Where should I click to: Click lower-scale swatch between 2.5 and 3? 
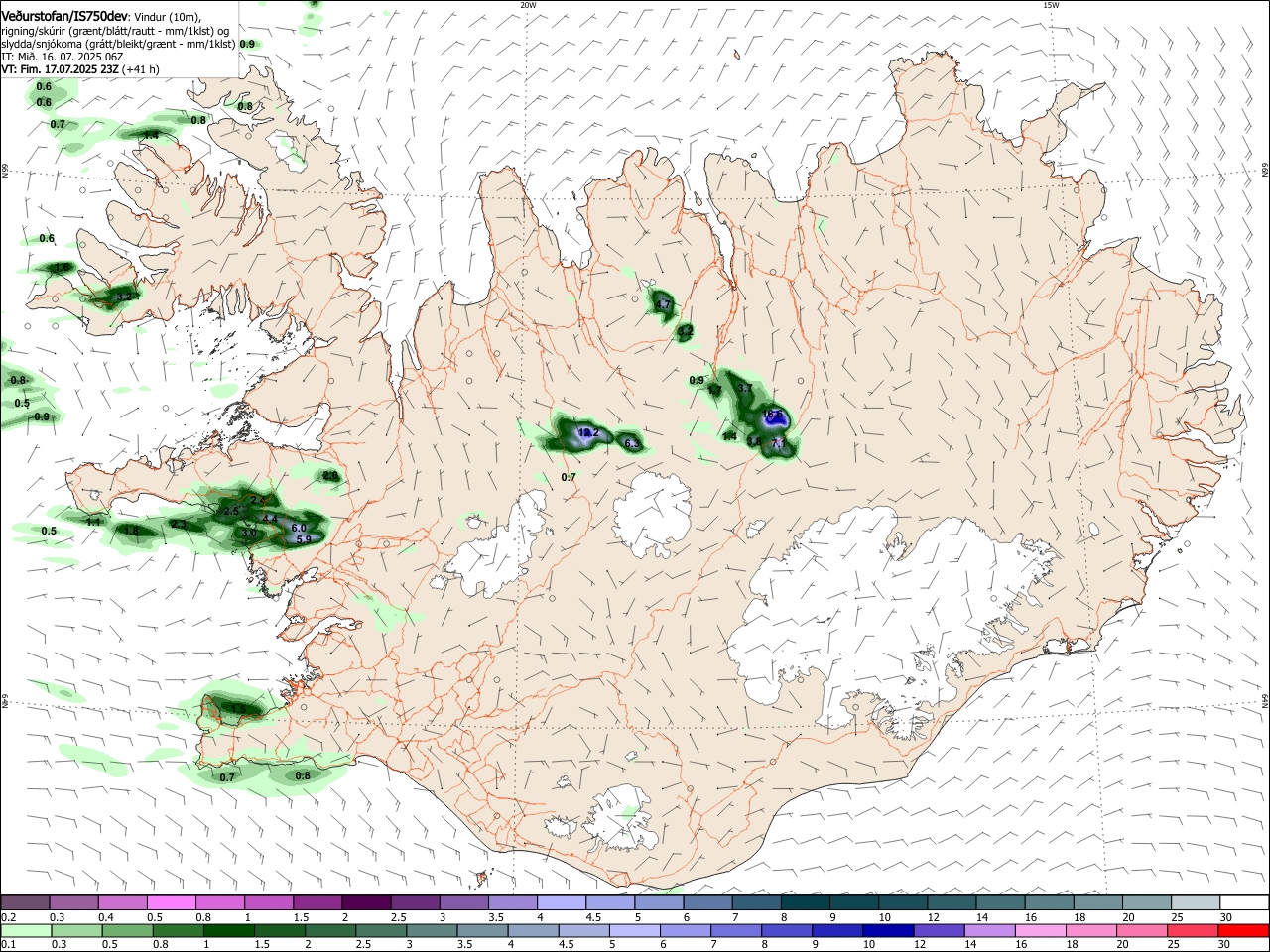click(381, 930)
